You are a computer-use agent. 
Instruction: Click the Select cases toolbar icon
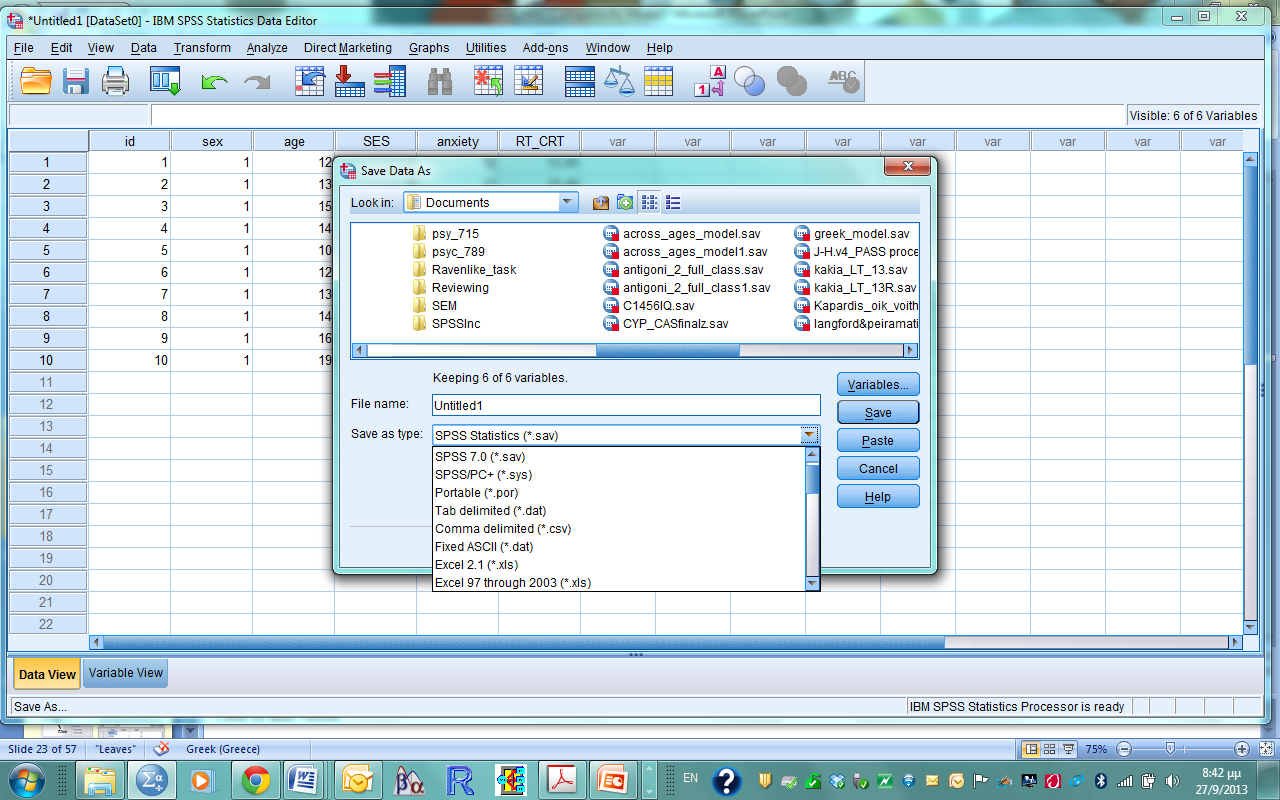(658, 81)
